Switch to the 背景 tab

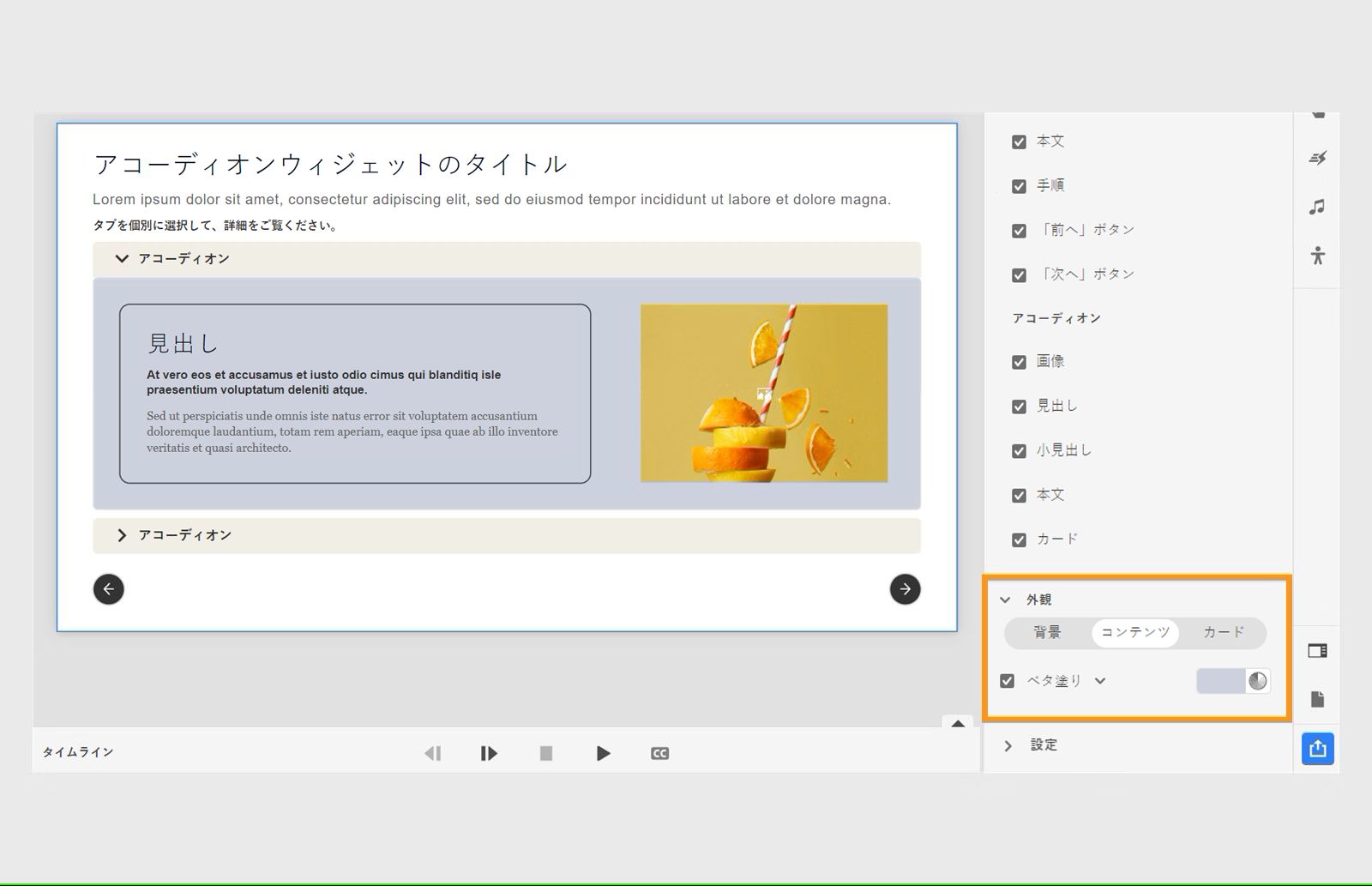pyautogui.click(x=1047, y=633)
